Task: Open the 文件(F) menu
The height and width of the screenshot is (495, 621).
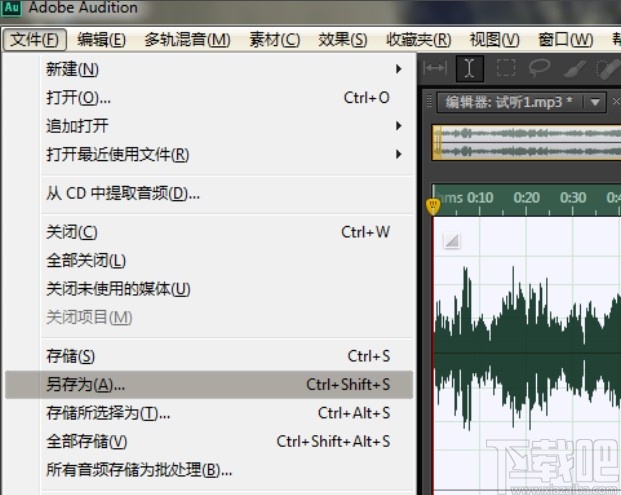Action: (34, 40)
